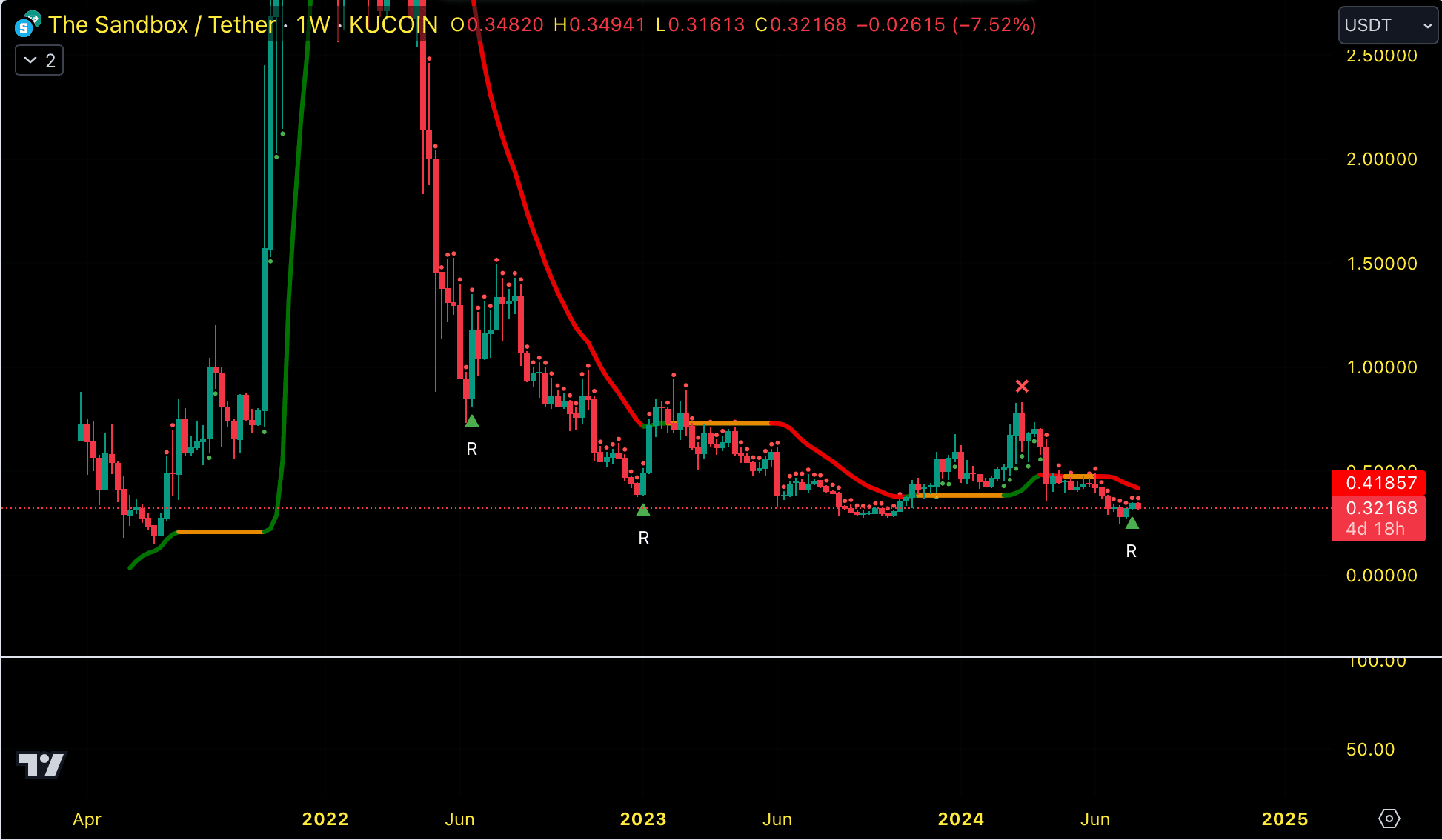The width and height of the screenshot is (1442, 840).
Task: Click the 4d 18h countdown label
Action: point(1375,529)
